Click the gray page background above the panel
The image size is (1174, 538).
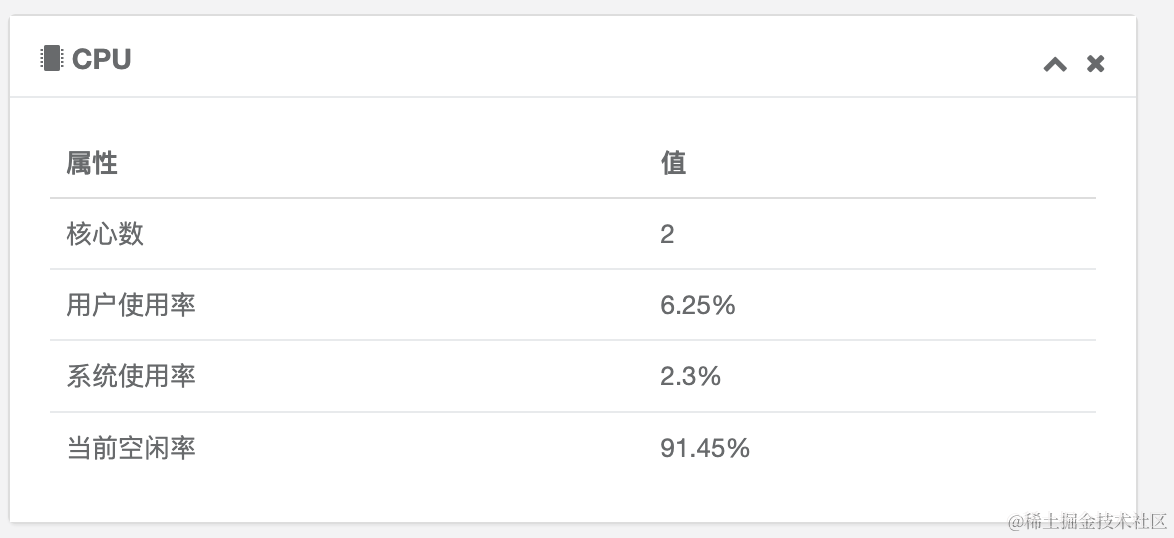[x=580, y=7]
